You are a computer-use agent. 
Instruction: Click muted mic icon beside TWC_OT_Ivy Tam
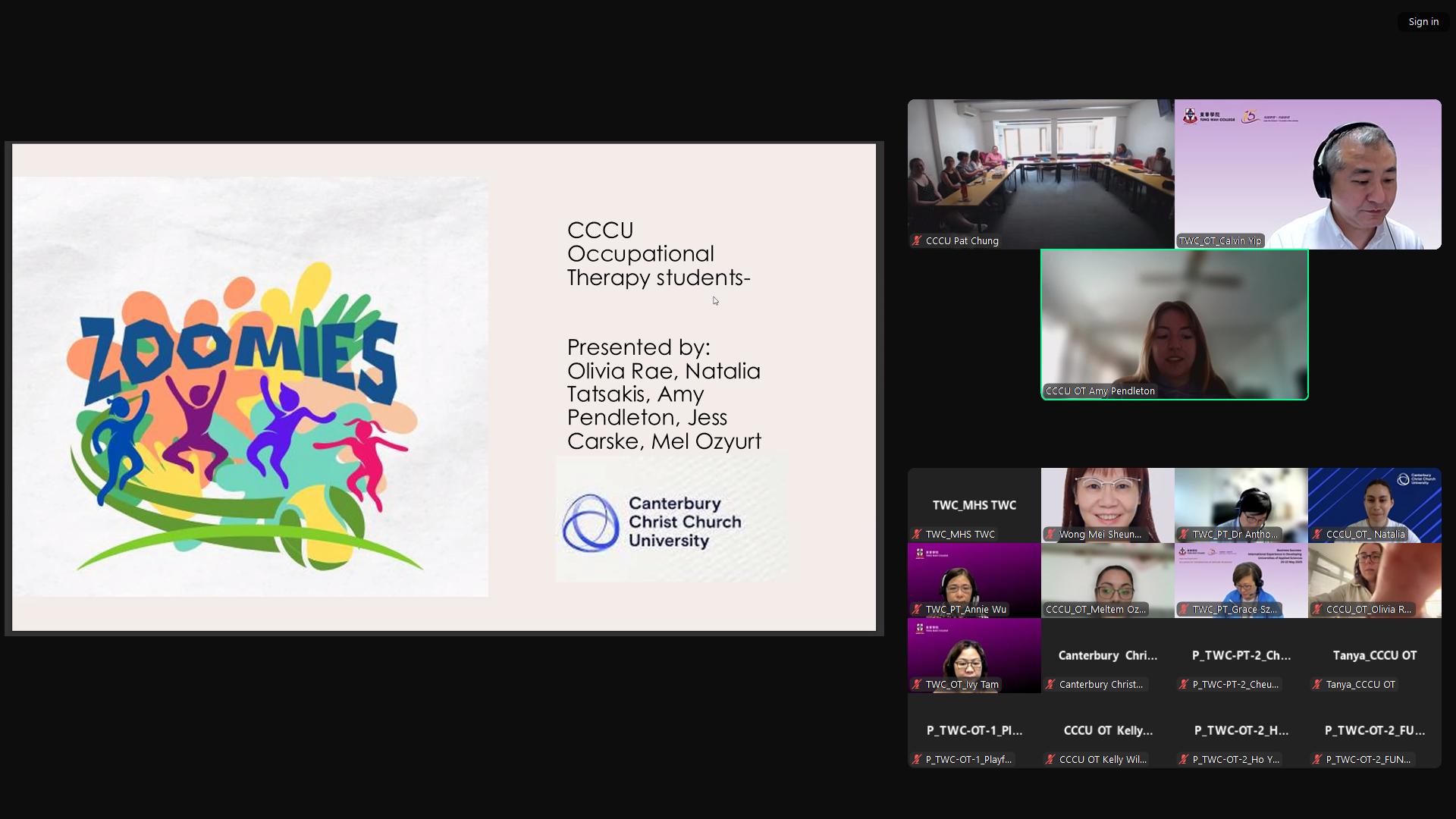click(x=917, y=684)
